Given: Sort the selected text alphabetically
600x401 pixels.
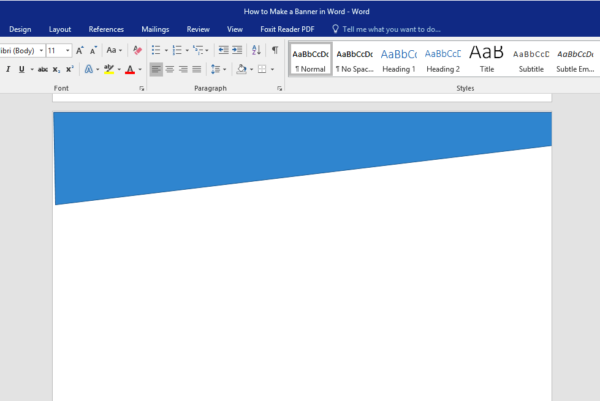Looking at the screenshot, I should tap(256, 50).
